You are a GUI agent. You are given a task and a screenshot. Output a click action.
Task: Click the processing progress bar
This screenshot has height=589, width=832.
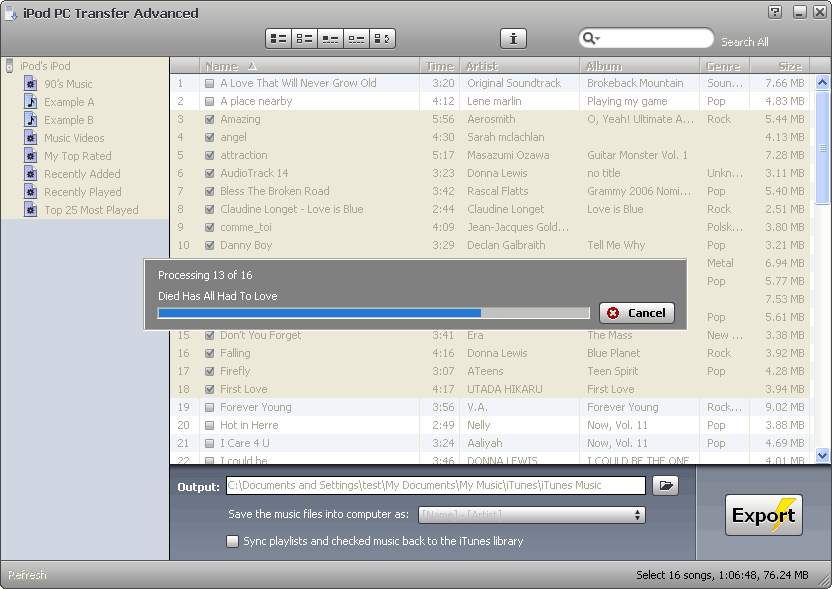[x=374, y=313]
